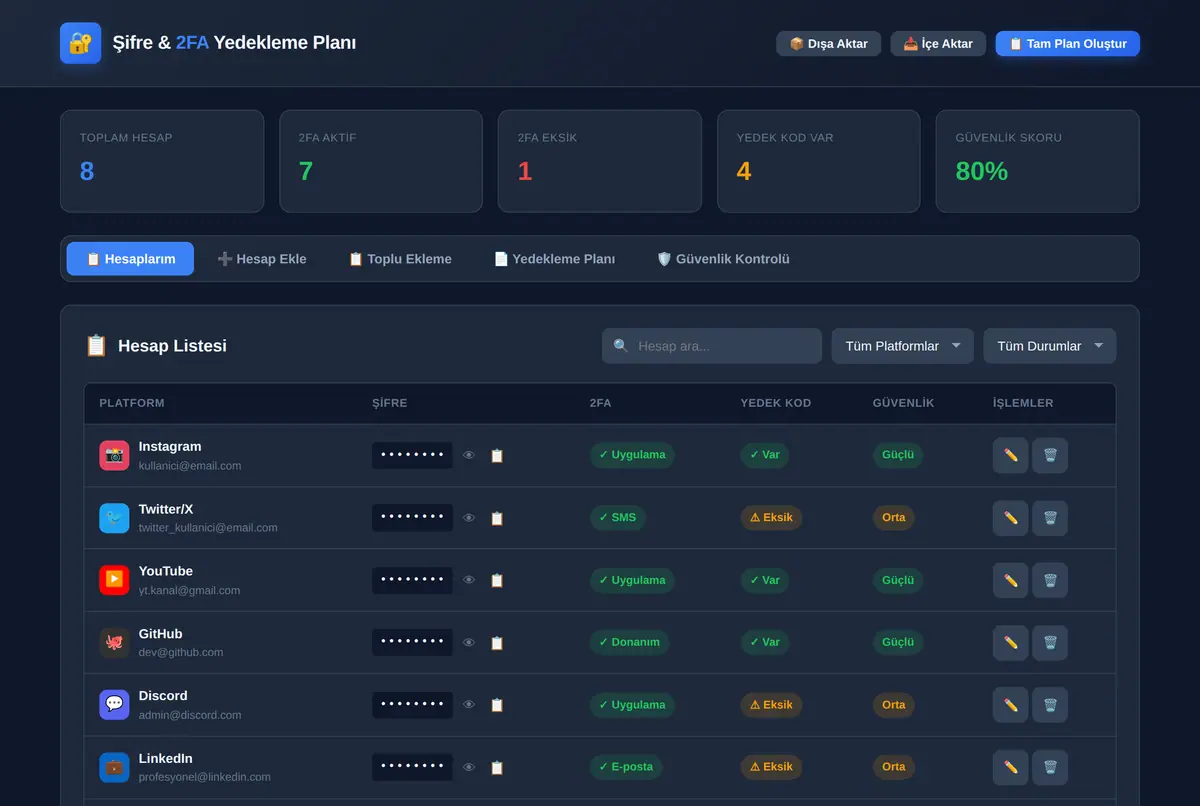Image resolution: width=1200 pixels, height=806 pixels.
Task: Click the lock logo icon in header
Action: click(x=80, y=43)
